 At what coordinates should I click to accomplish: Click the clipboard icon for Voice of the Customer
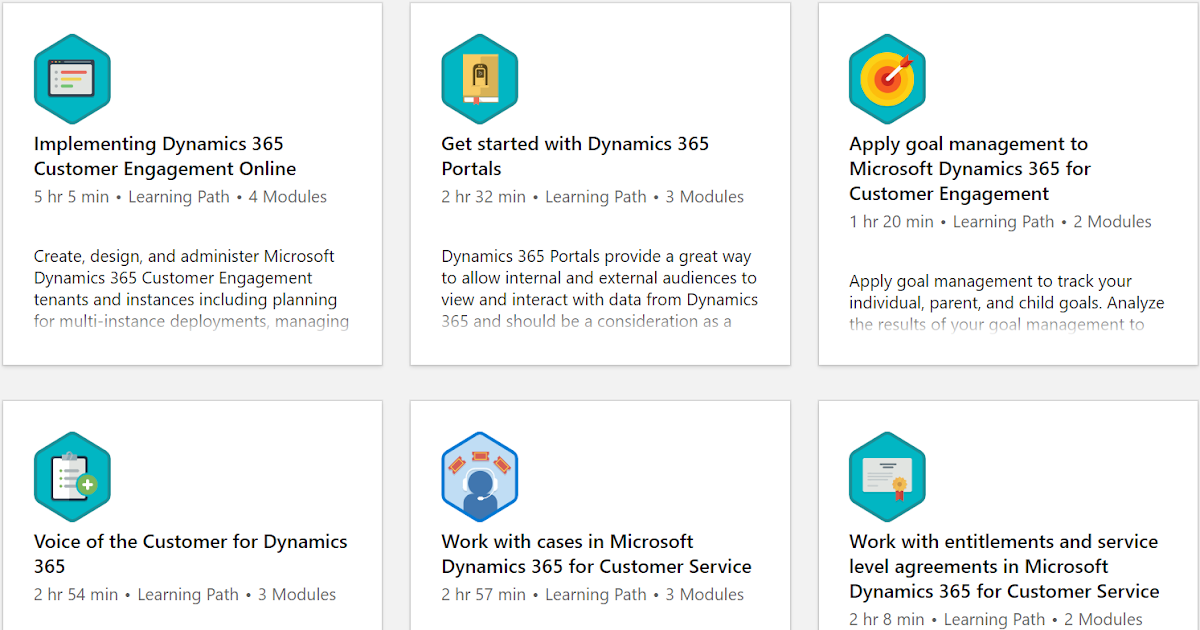pos(72,476)
